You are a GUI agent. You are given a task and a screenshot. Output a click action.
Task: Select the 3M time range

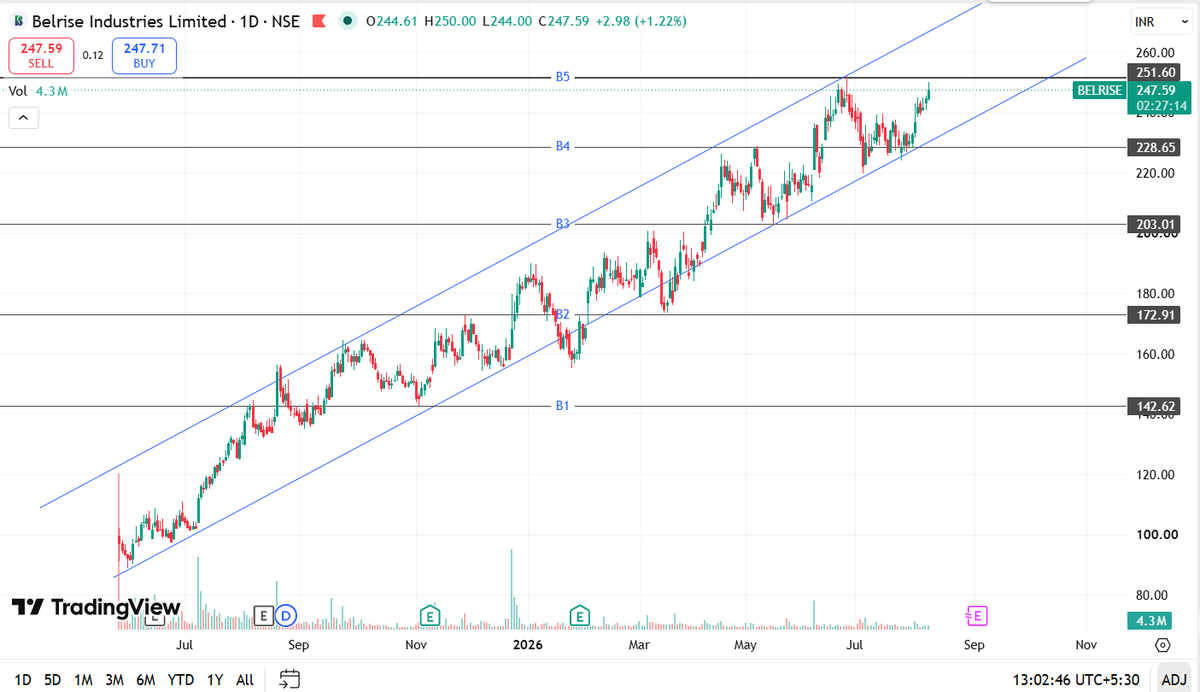coord(115,680)
